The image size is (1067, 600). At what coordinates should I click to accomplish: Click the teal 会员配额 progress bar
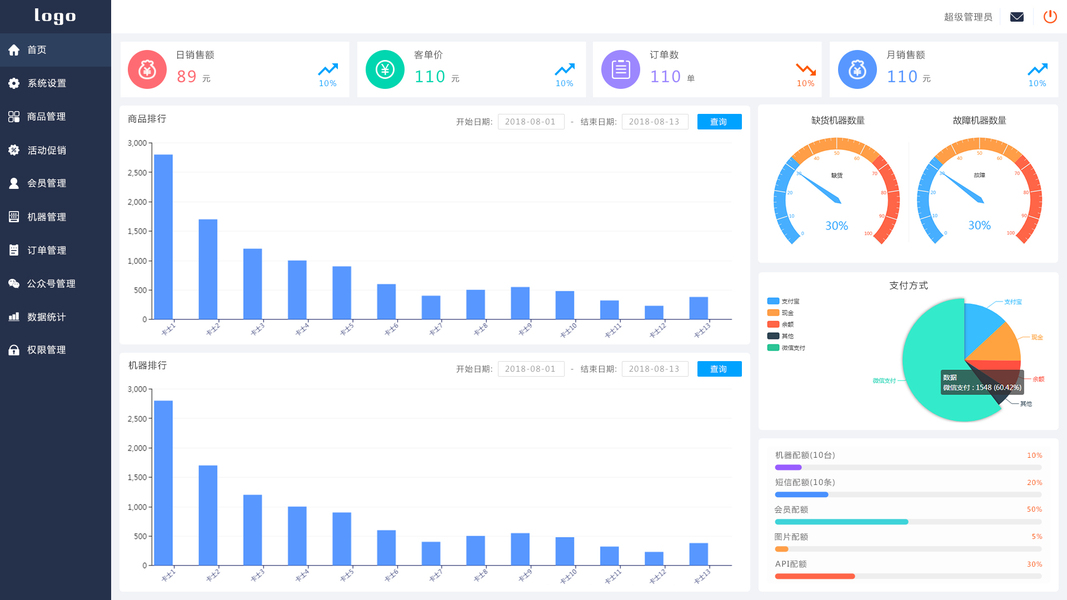pos(842,522)
